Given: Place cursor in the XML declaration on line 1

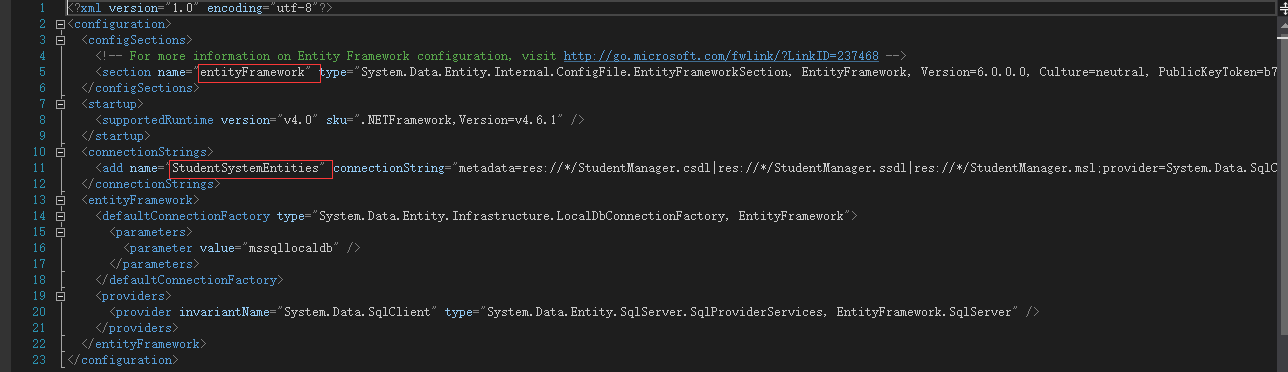Looking at the screenshot, I should click(x=200, y=7).
